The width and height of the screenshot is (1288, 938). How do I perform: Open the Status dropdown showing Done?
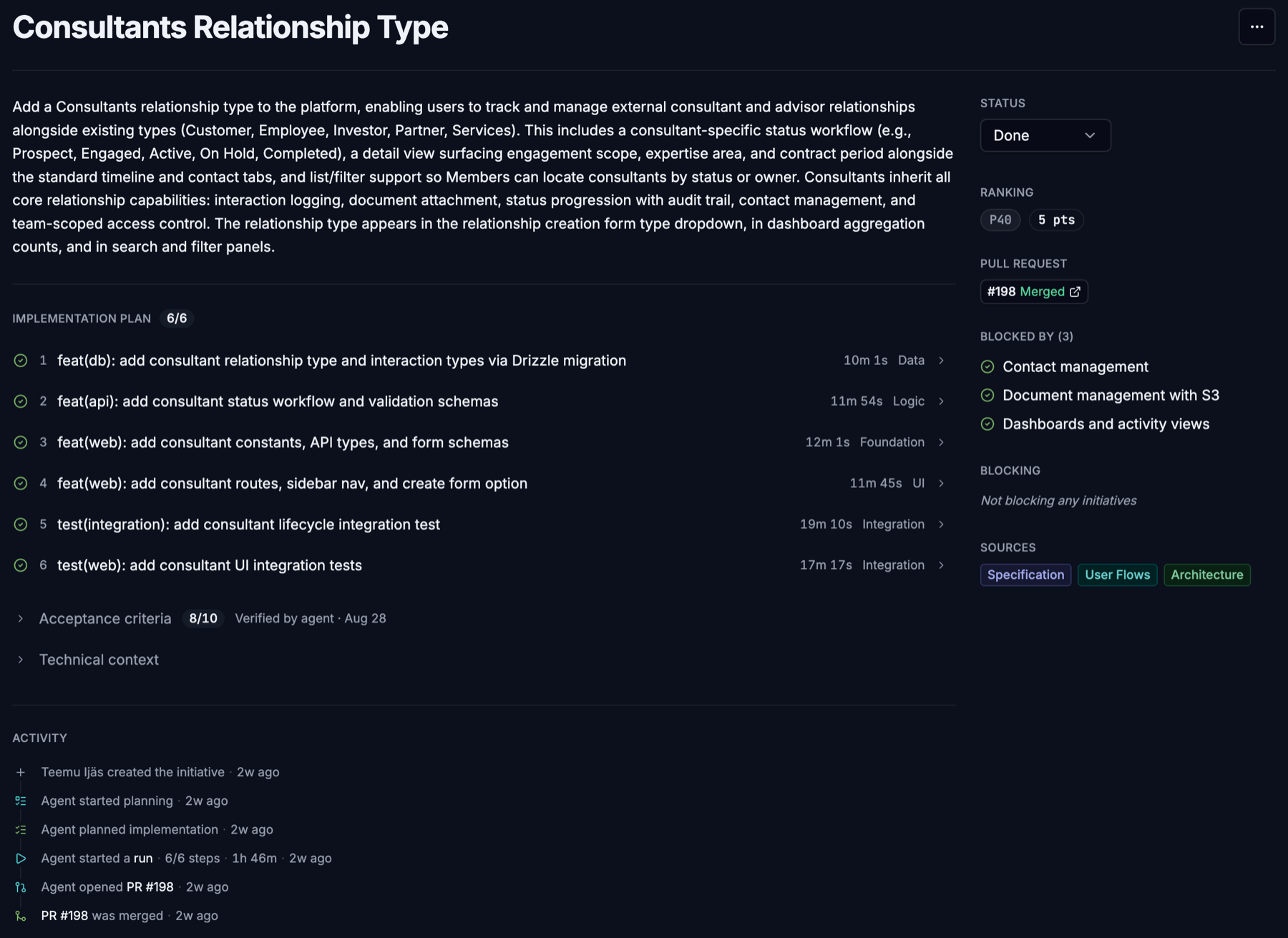[x=1045, y=135]
